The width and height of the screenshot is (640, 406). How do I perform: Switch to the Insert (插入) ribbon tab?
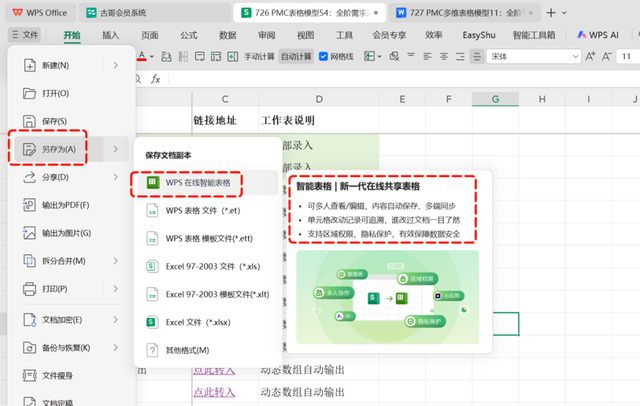click(x=111, y=35)
